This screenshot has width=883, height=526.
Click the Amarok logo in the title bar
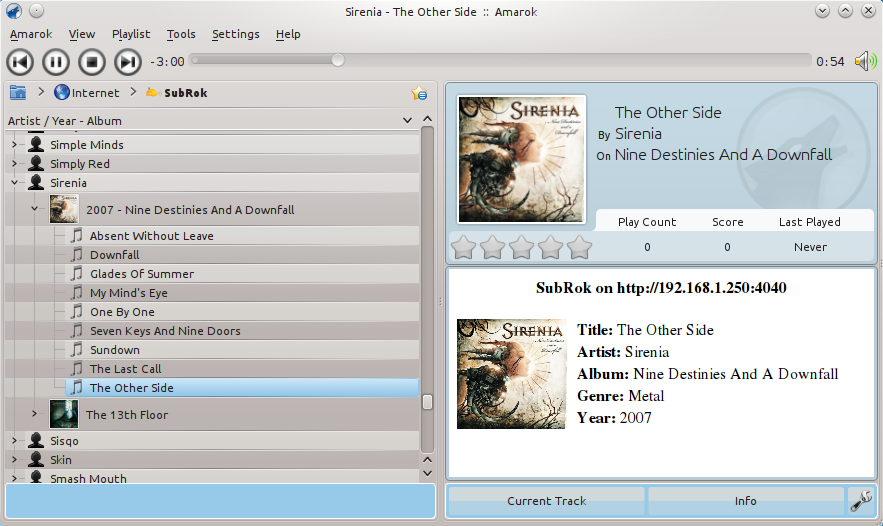(x=14, y=11)
